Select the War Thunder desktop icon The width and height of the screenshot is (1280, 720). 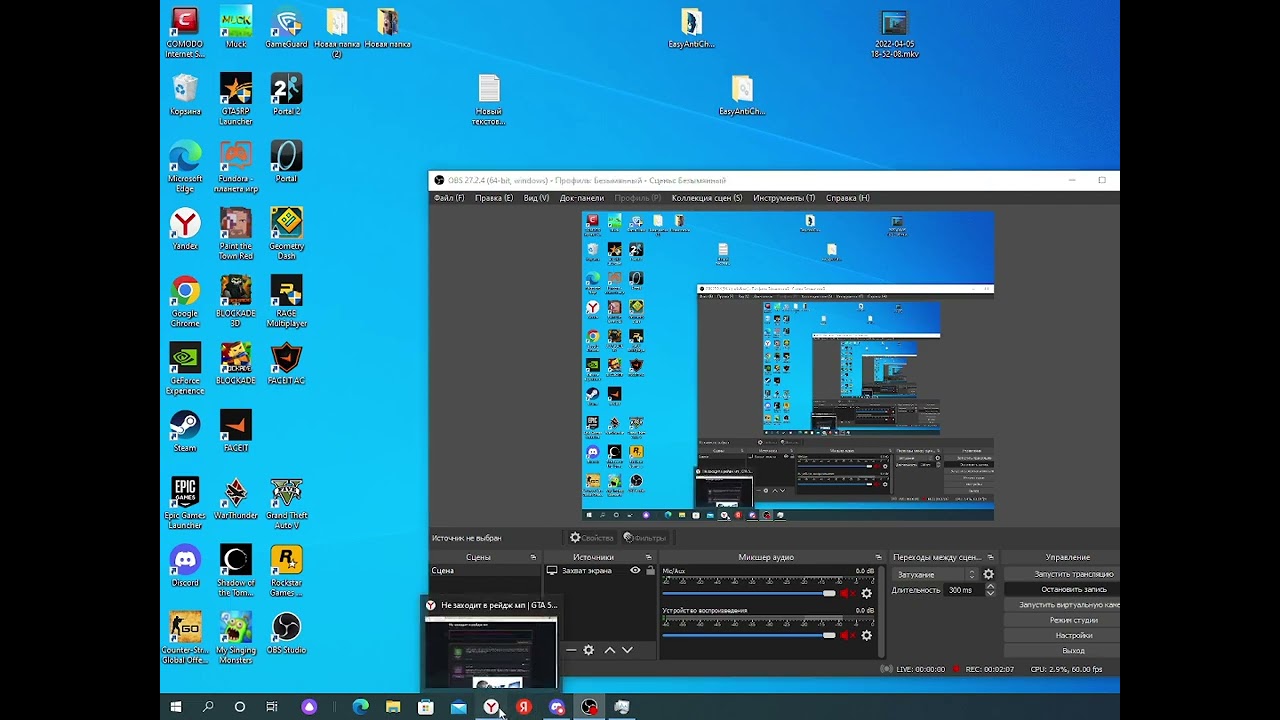(x=236, y=498)
